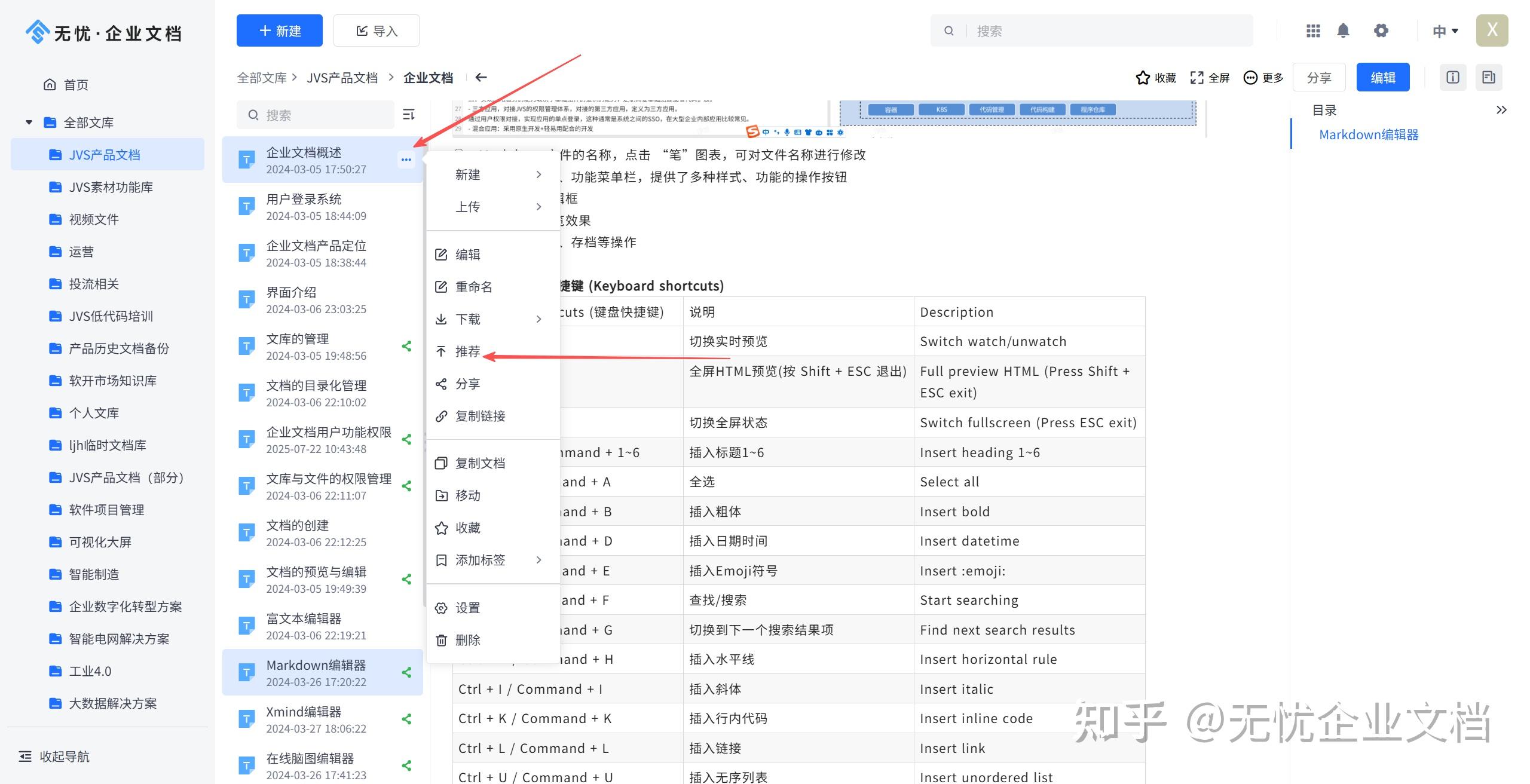
Task: Click the copy-page icon beside the info icon
Action: coord(1489,76)
